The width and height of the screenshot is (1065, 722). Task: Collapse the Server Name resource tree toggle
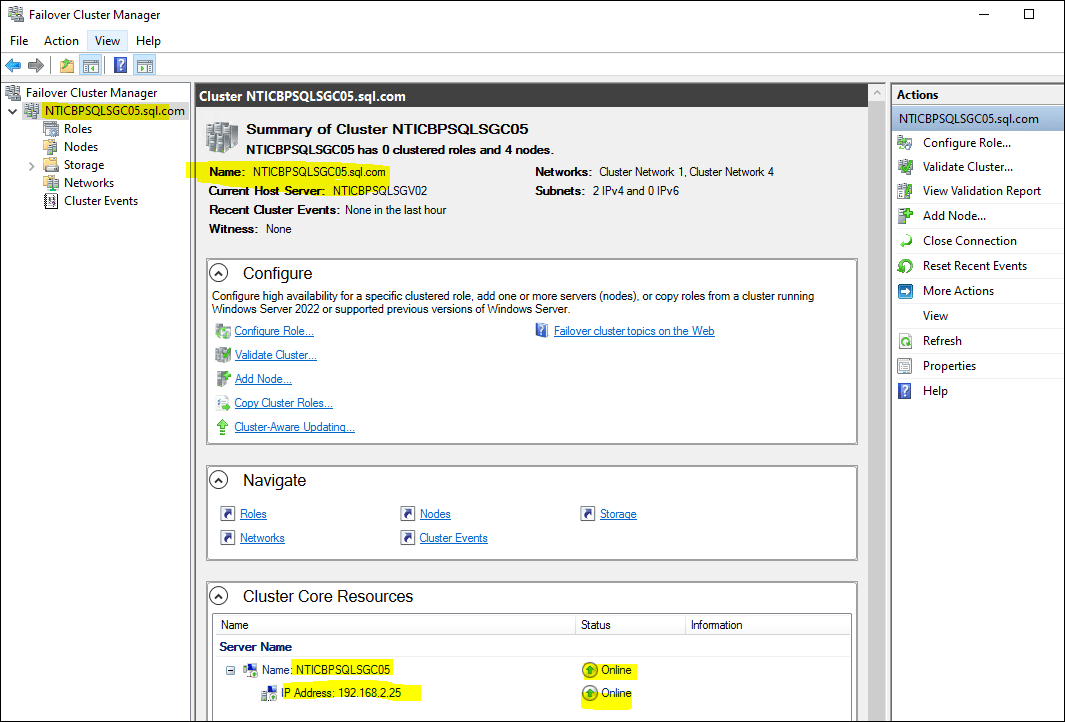231,670
